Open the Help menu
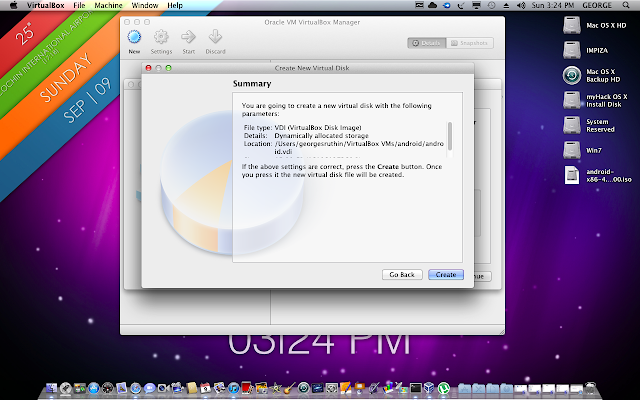 coord(175,5)
